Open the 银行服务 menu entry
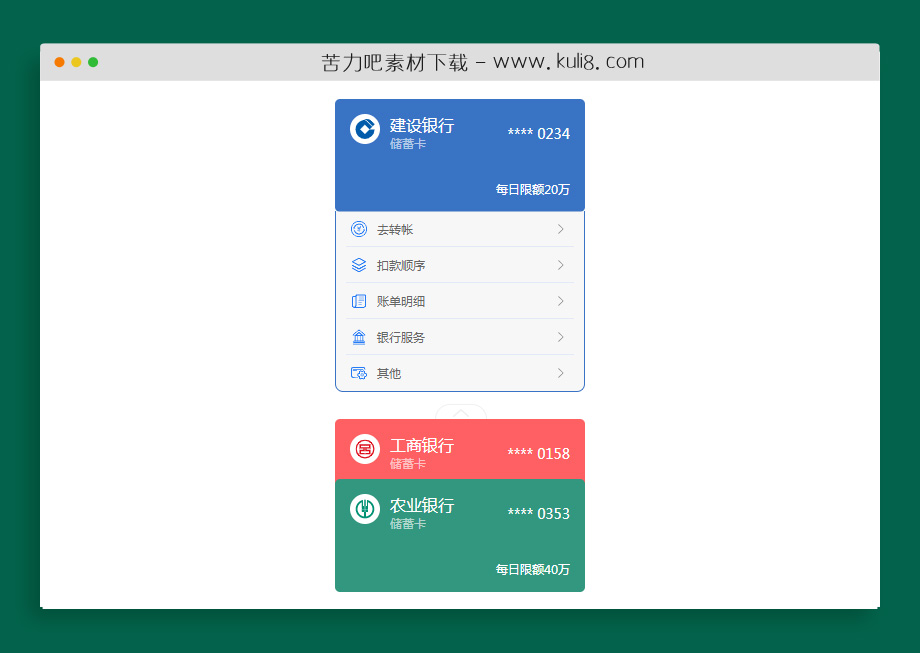 [399, 337]
